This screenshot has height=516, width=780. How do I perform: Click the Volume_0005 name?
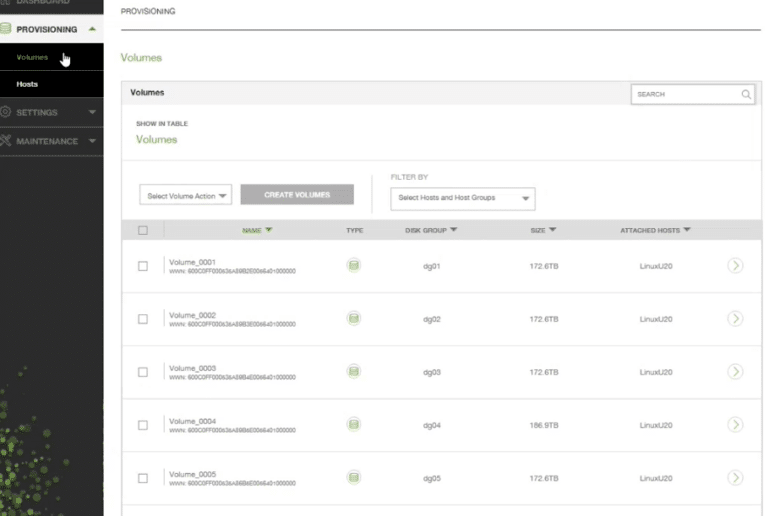click(x=192, y=474)
